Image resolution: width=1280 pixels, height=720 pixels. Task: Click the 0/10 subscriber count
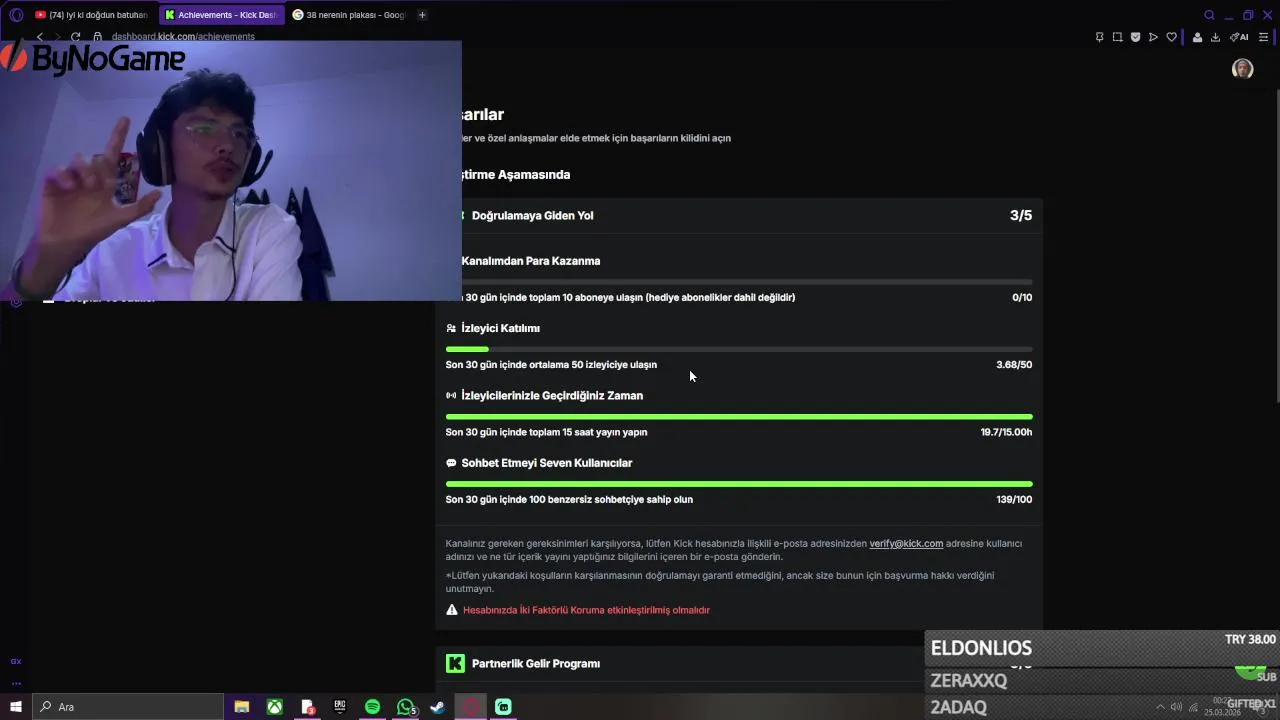[x=1022, y=297]
